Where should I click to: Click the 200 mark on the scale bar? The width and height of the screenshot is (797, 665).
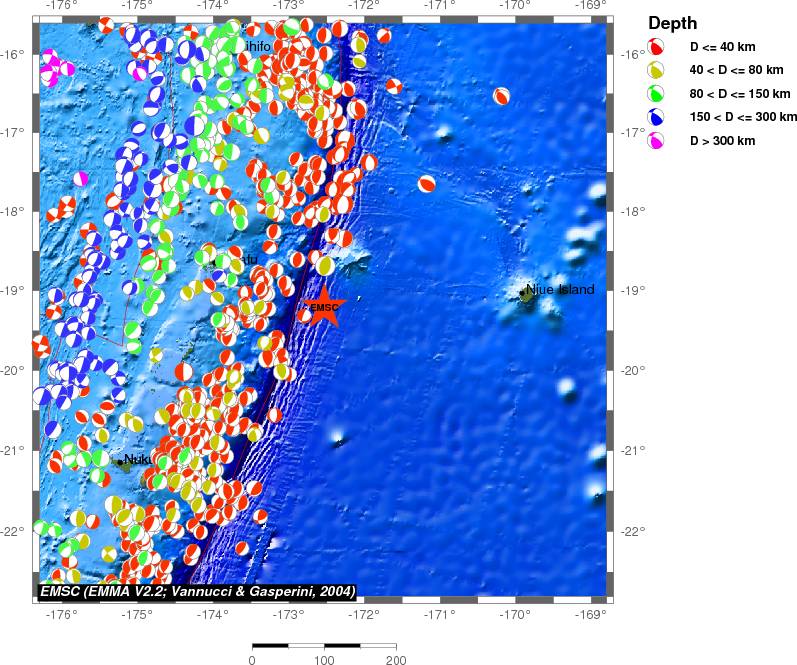[x=396, y=660]
